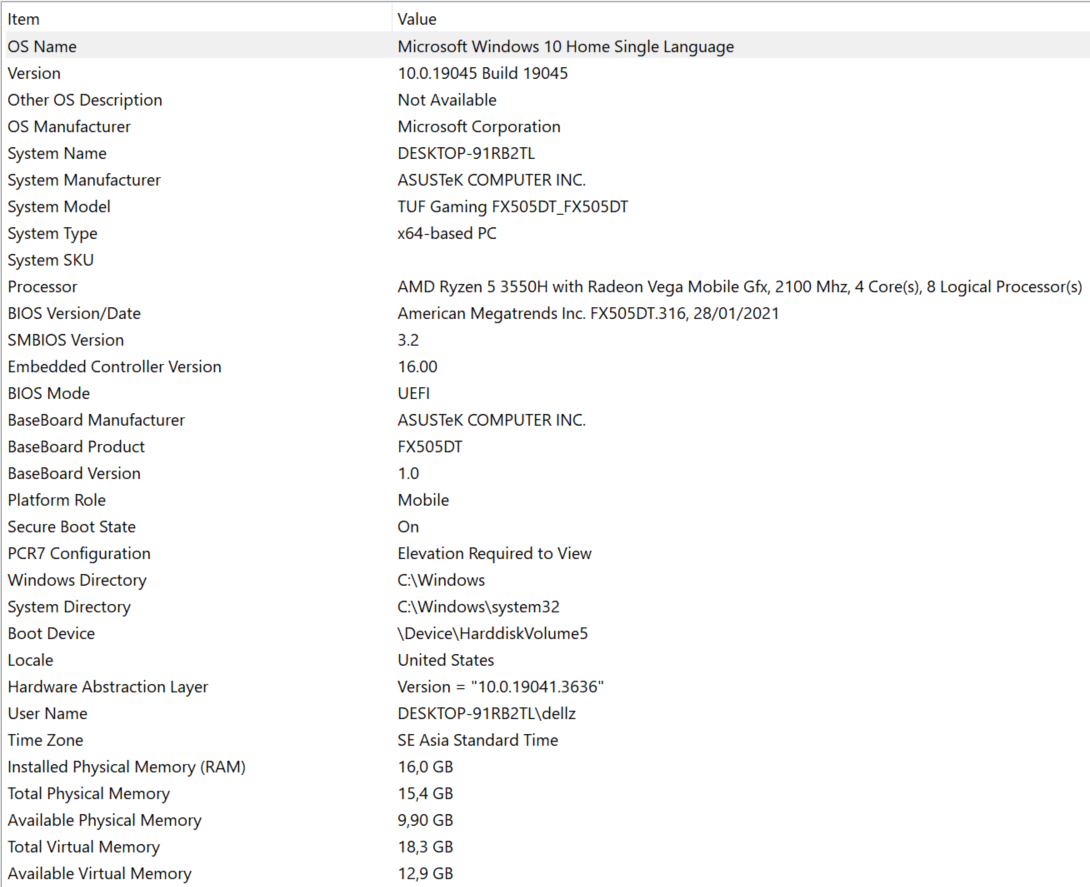This screenshot has width=1090, height=887.
Task: Select the BIOS Mode UEFI row
Action: [x=200, y=393]
